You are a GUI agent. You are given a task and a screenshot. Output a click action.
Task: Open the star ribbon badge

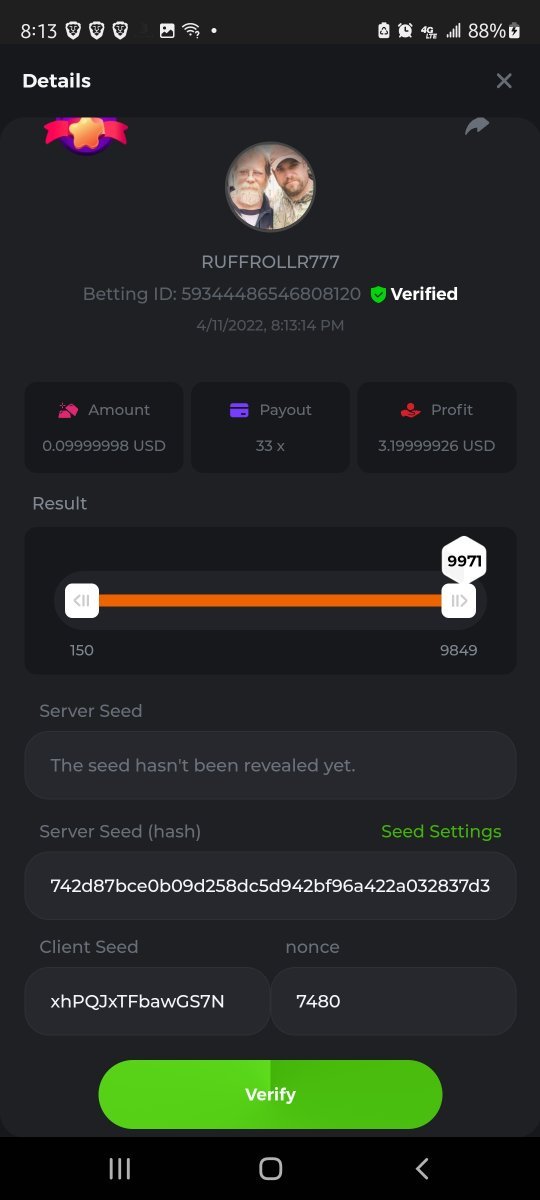click(86, 134)
